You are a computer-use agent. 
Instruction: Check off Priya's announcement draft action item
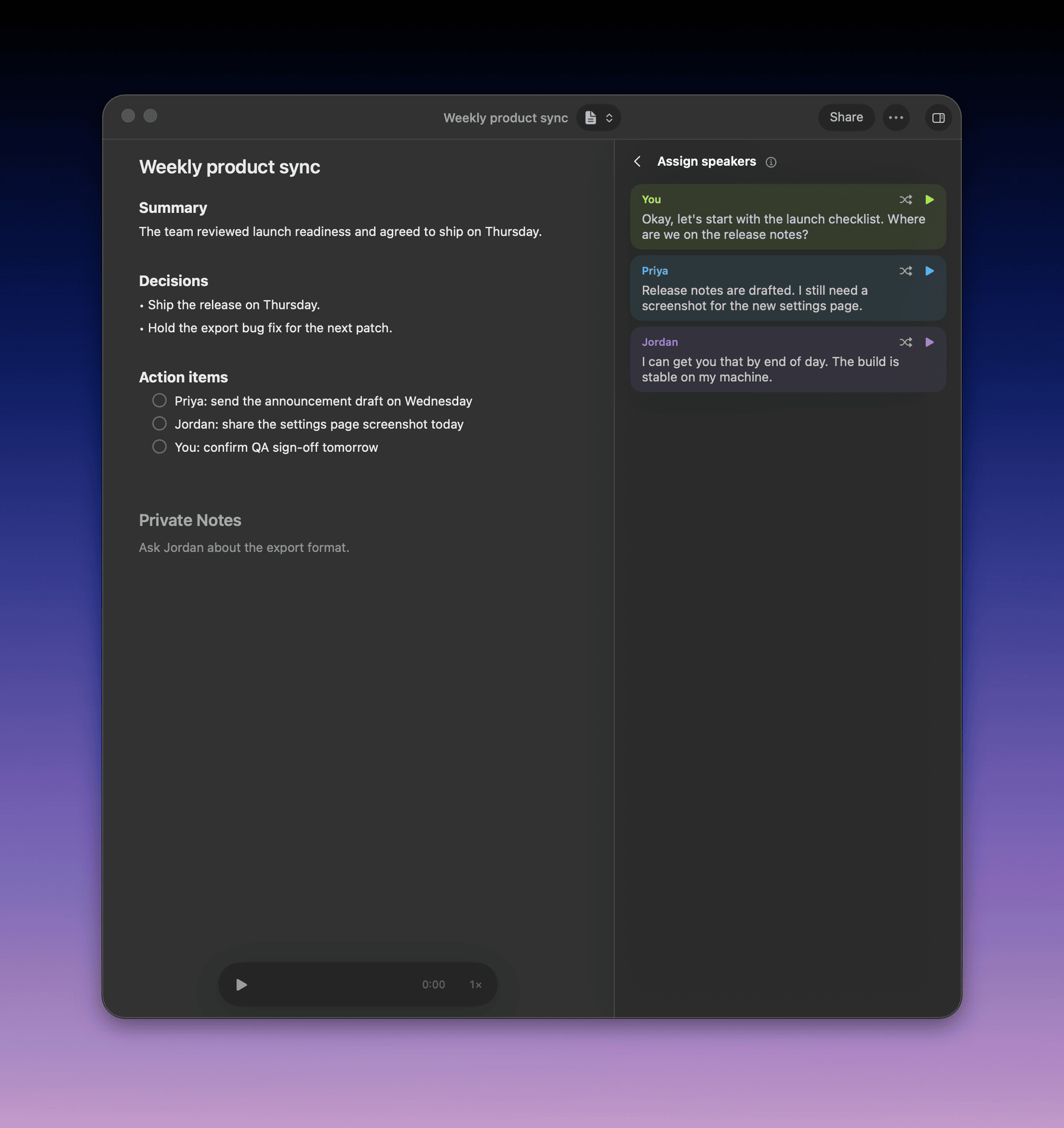(x=159, y=400)
